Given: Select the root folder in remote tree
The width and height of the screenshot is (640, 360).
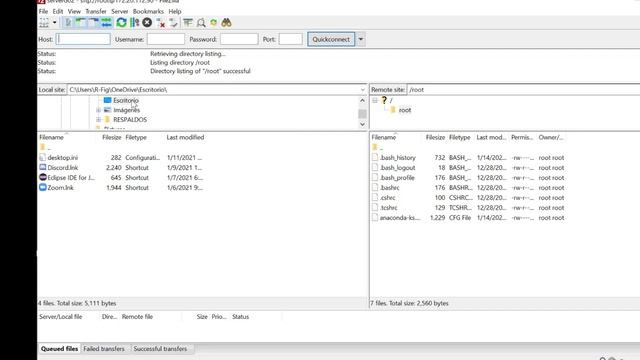Looking at the screenshot, I should pyautogui.click(x=405, y=110).
